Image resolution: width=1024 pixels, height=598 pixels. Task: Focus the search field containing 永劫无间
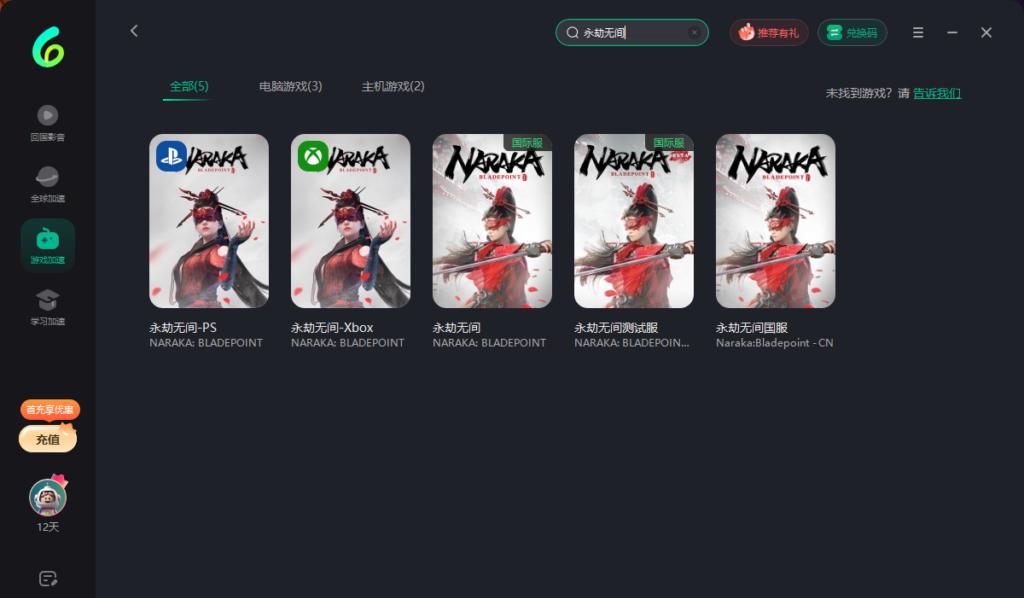pos(632,33)
